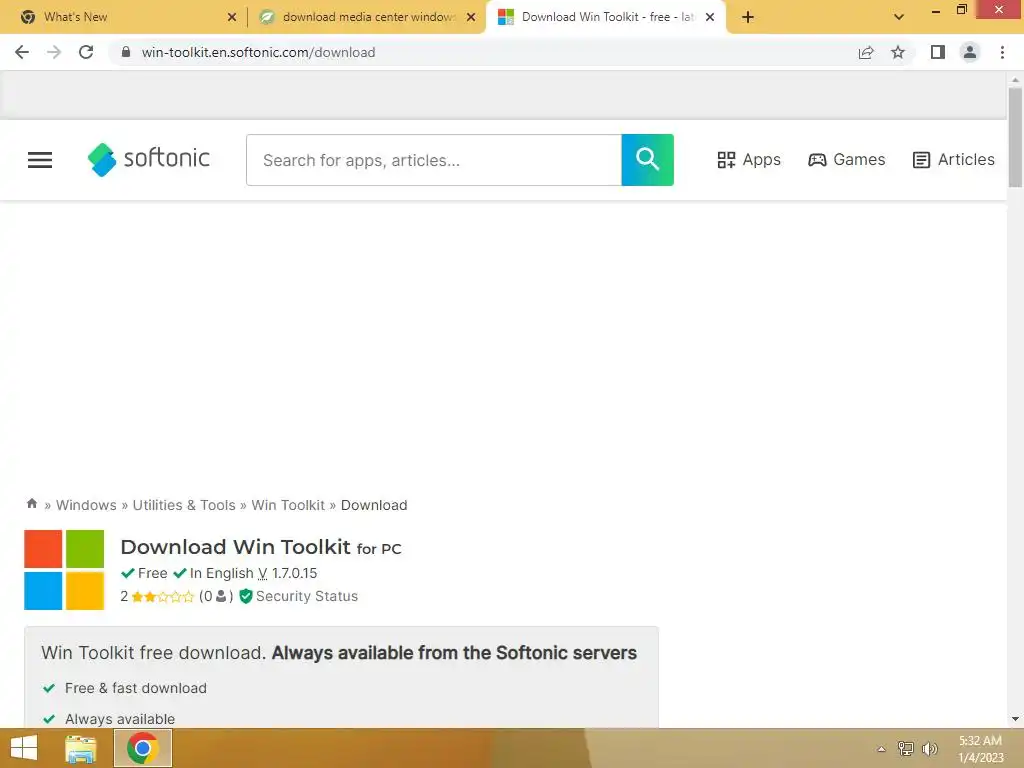Image resolution: width=1024 pixels, height=768 pixels.
Task: Open the Games section
Action: tap(846, 159)
